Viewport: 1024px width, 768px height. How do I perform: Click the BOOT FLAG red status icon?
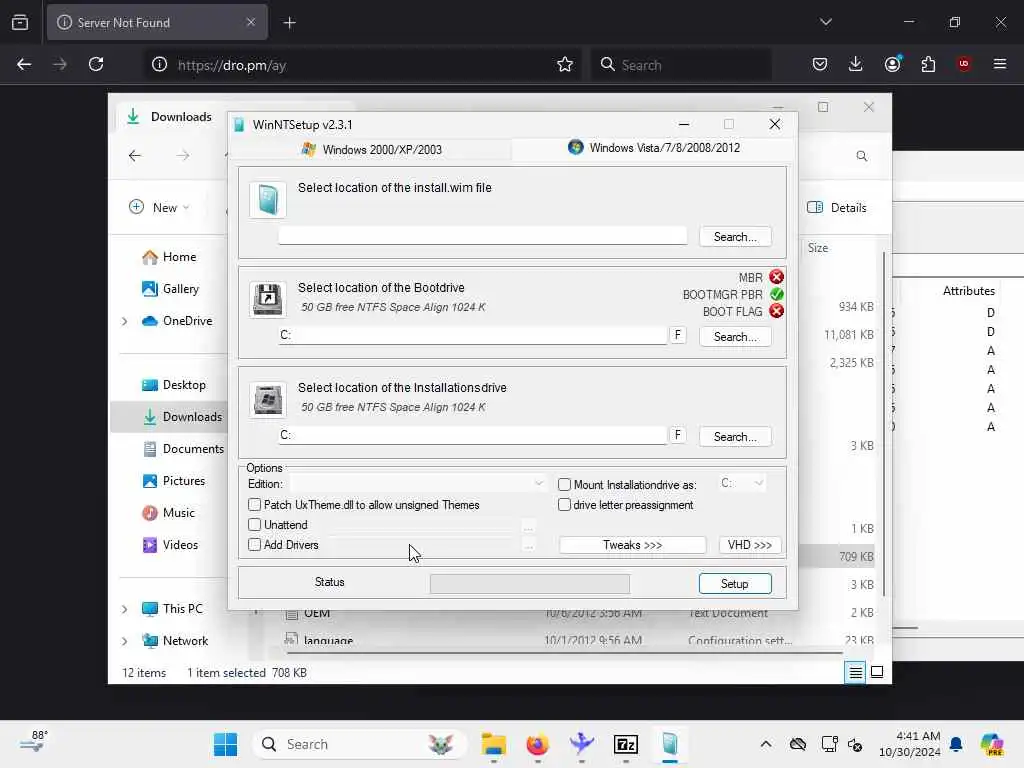776,311
